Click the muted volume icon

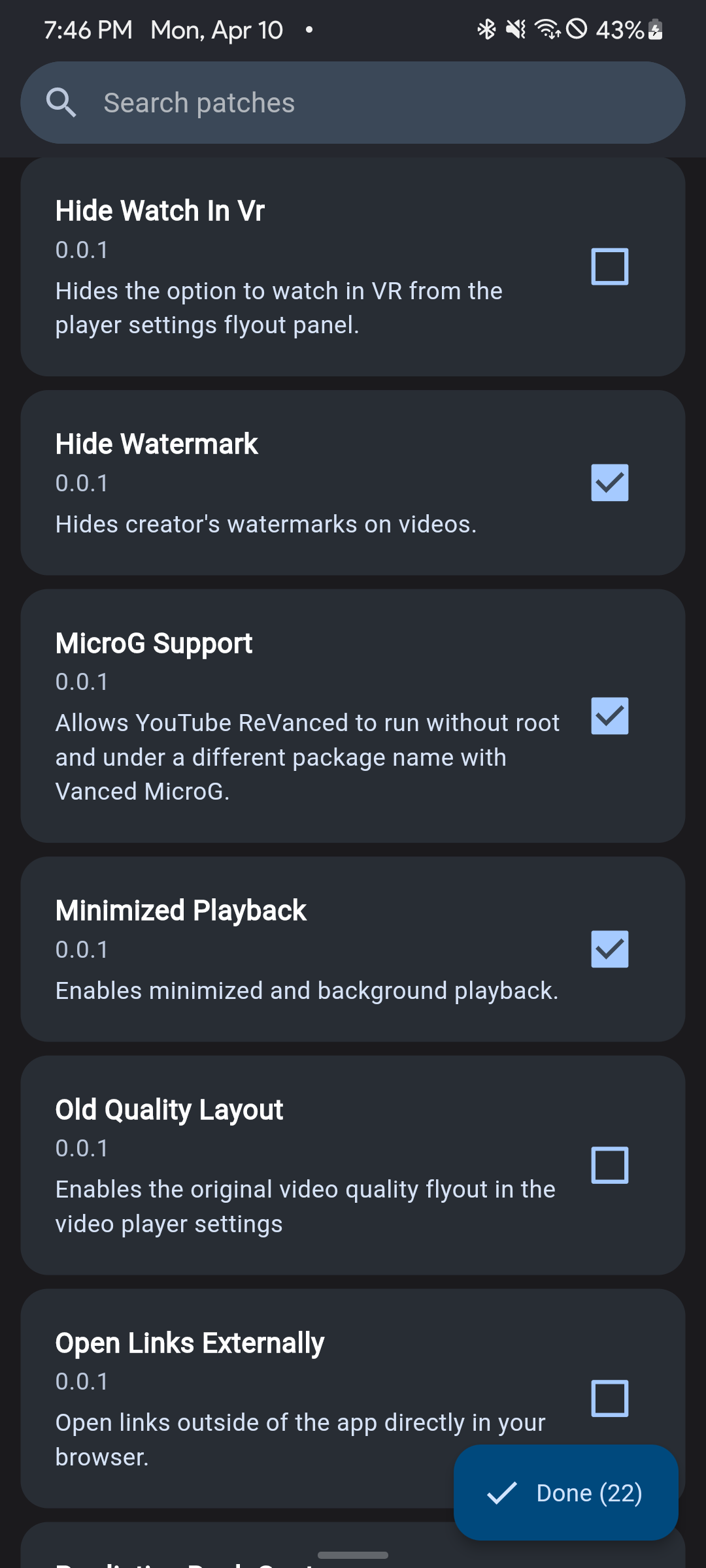coord(516,29)
